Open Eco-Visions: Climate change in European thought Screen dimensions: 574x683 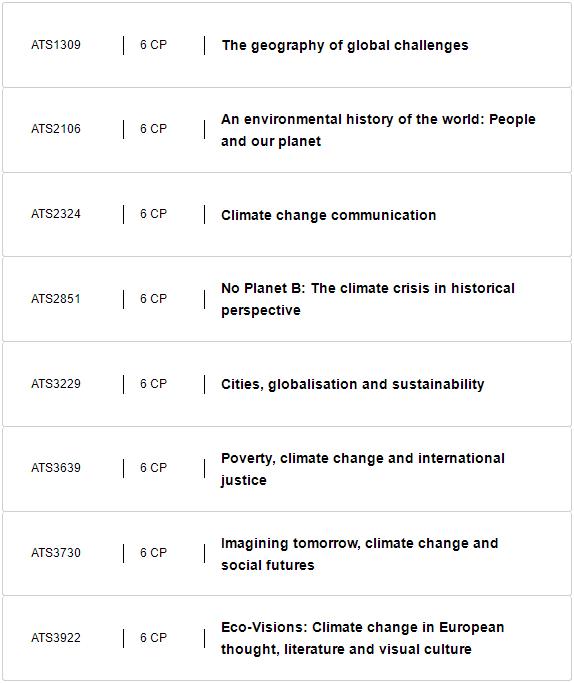point(362,638)
